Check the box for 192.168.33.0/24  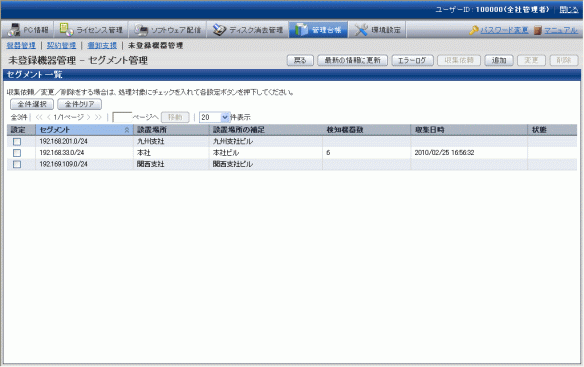(17, 153)
